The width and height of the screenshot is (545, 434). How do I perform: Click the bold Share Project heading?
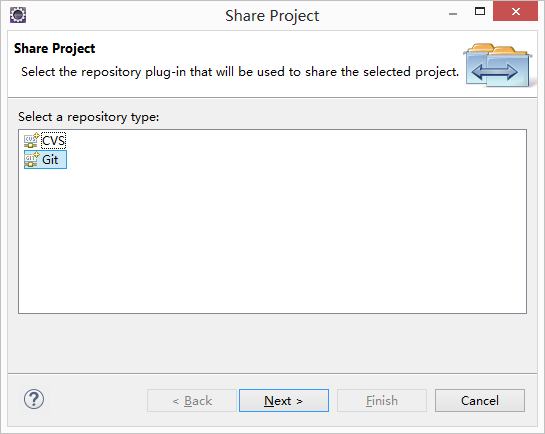pos(55,49)
